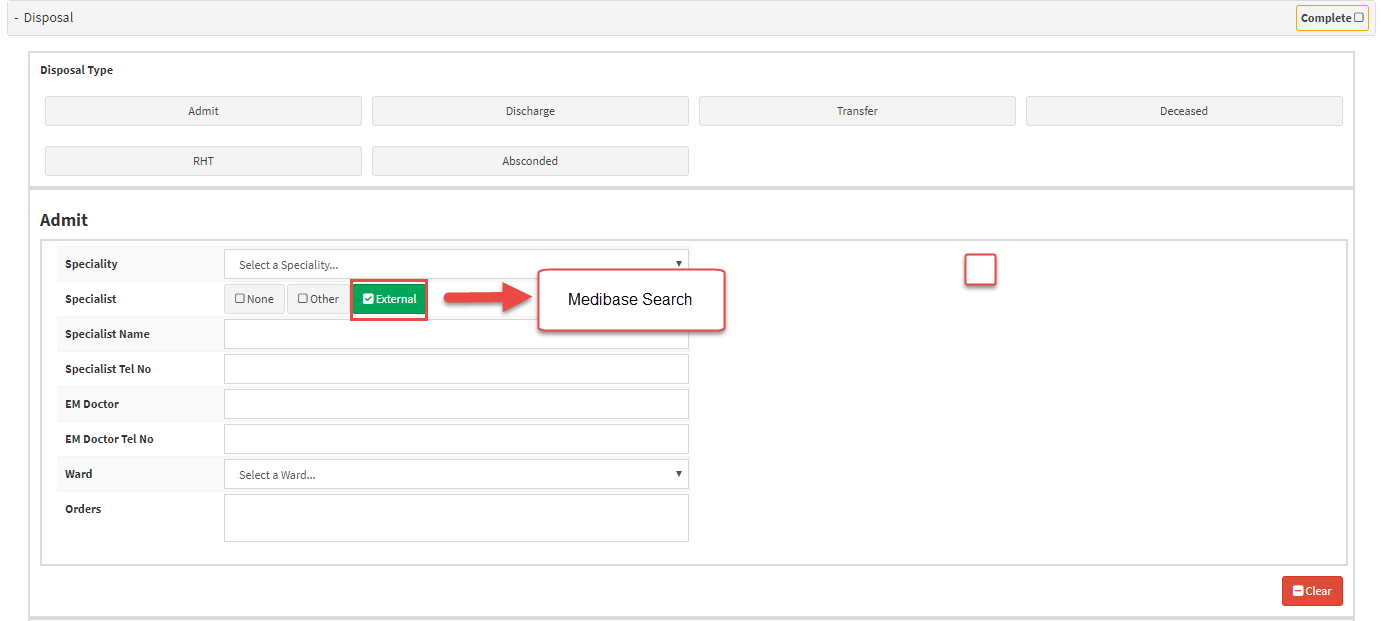
Task: Open the Select a Ward dropdown
Action: pyautogui.click(x=456, y=475)
